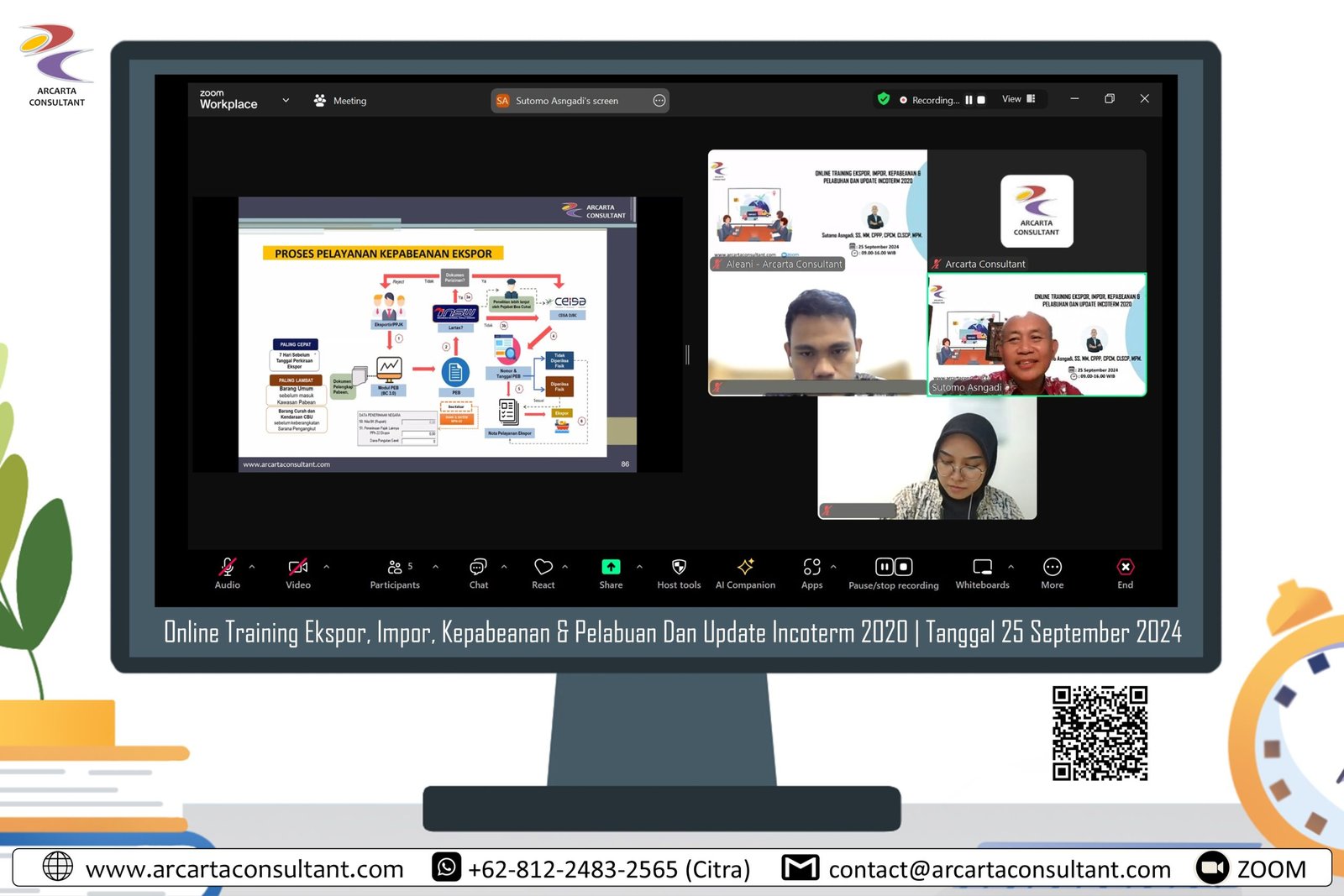Launch the AI Companion sparkle icon
The height and width of the screenshot is (896, 1344).
point(745,568)
